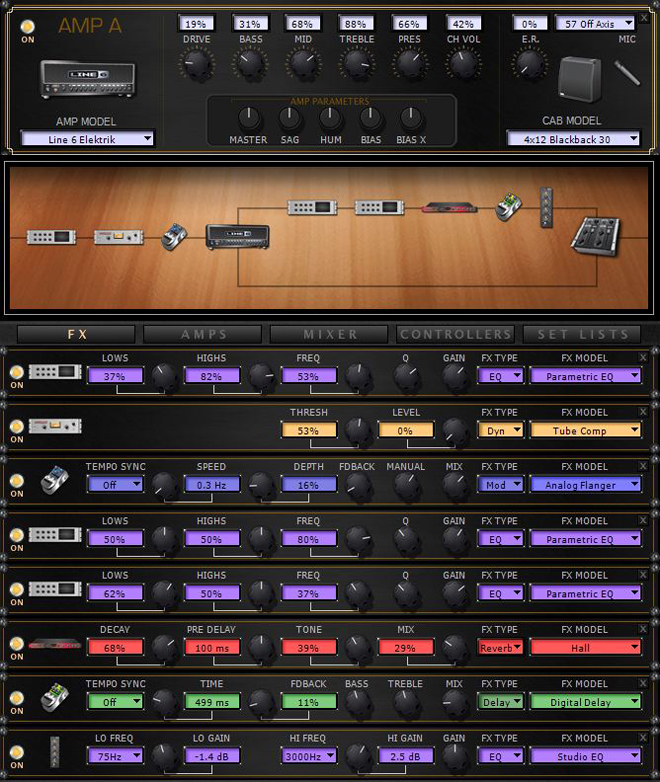Toggle the first Parametric EQ ON switch
The height and width of the screenshot is (782, 660).
coord(16,372)
